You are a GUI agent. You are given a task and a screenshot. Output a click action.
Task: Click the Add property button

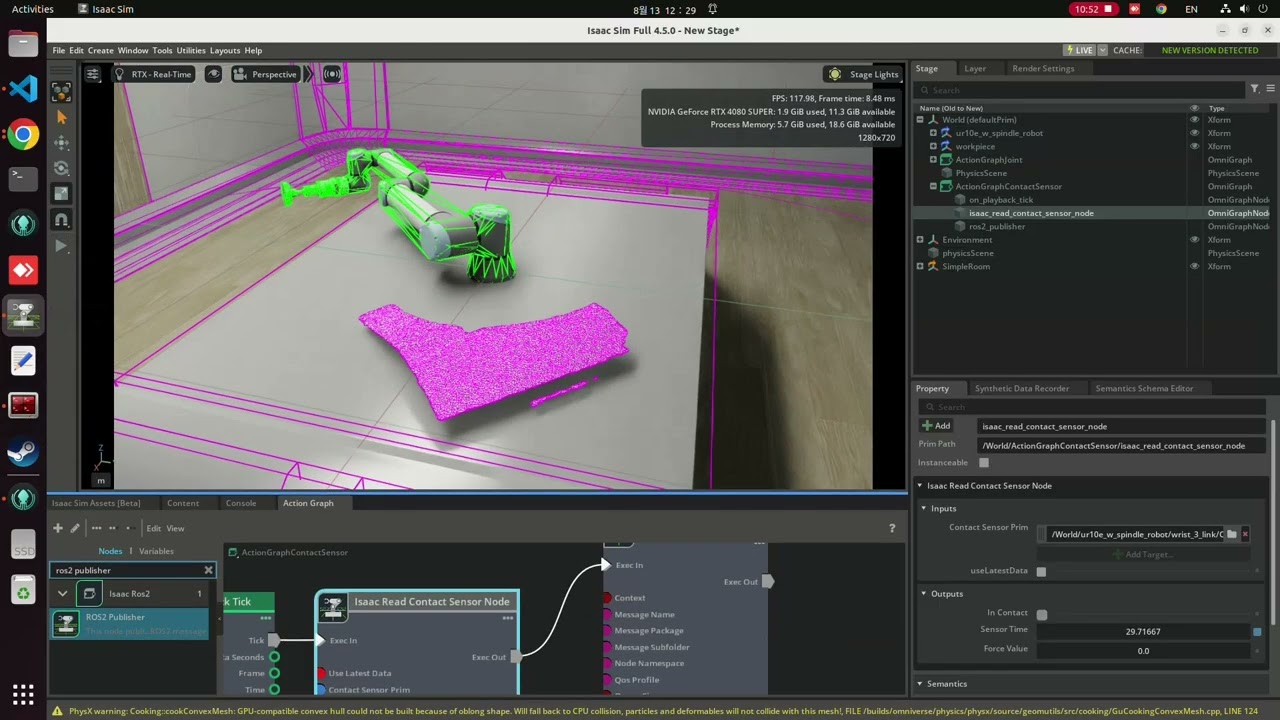click(x=936, y=426)
